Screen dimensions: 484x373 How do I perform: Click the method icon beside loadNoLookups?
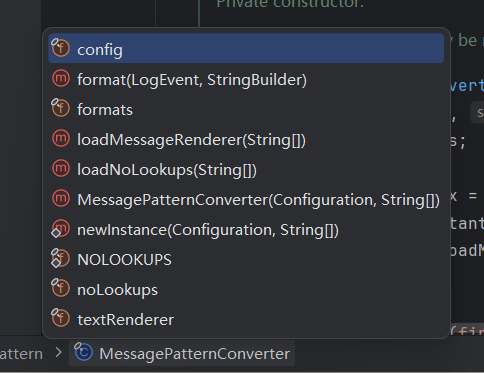(x=61, y=169)
